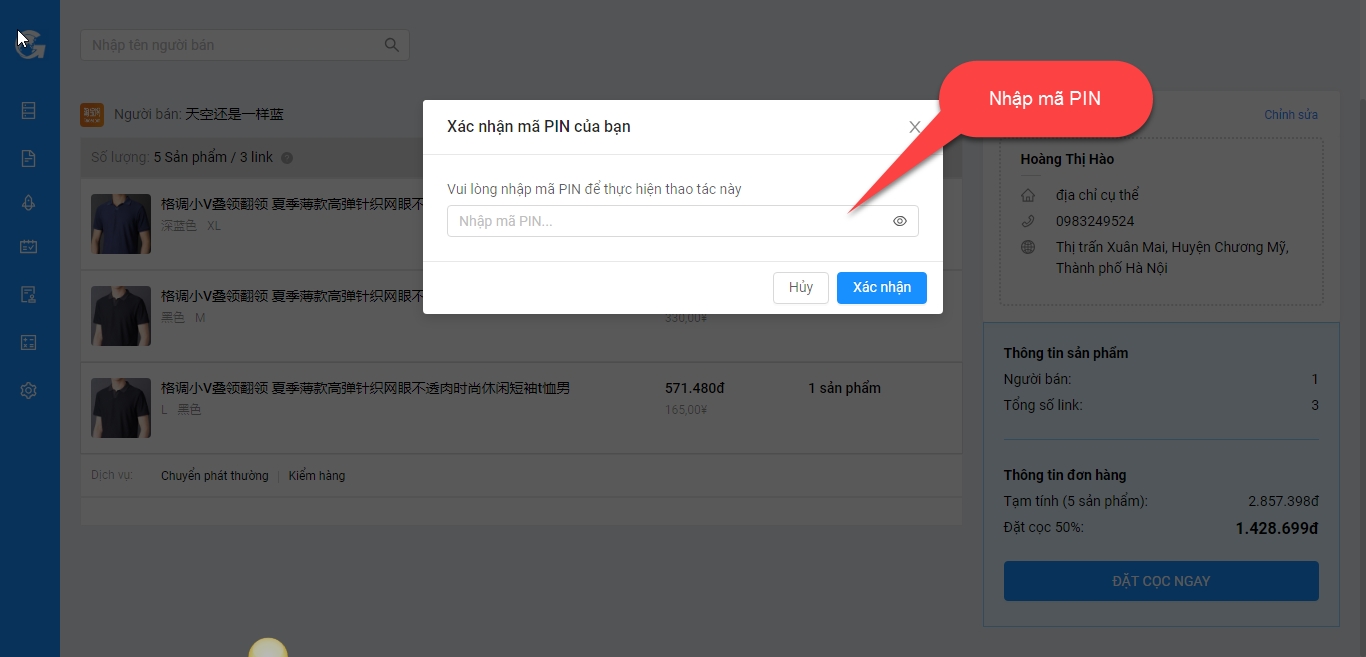Screen dimensions: 1366x657
Task: Click the Chỉnh sửa link
Action: 1290,115
